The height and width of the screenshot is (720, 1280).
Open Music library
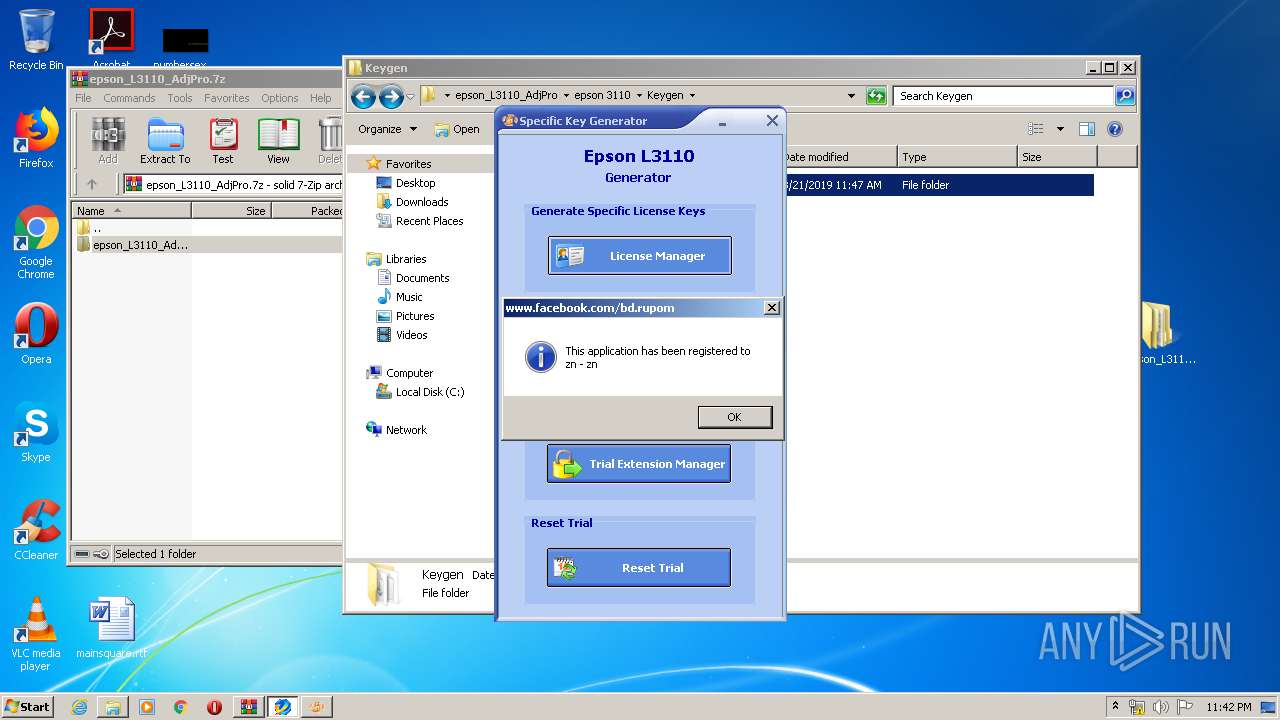pyautogui.click(x=409, y=297)
